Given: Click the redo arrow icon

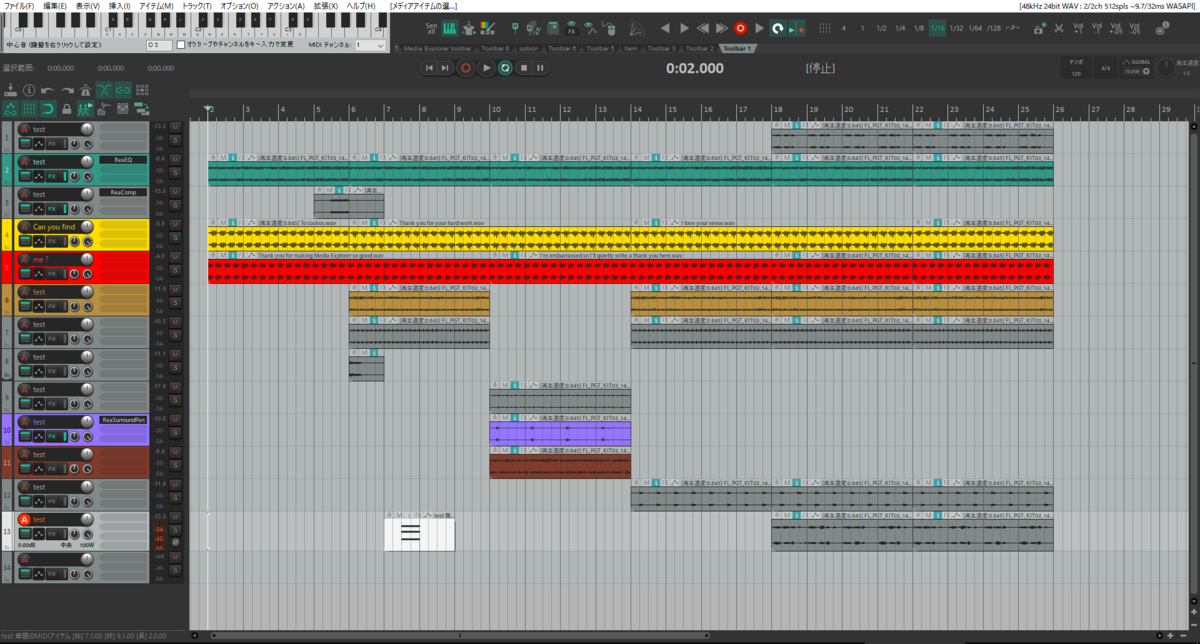Looking at the screenshot, I should (67, 90).
